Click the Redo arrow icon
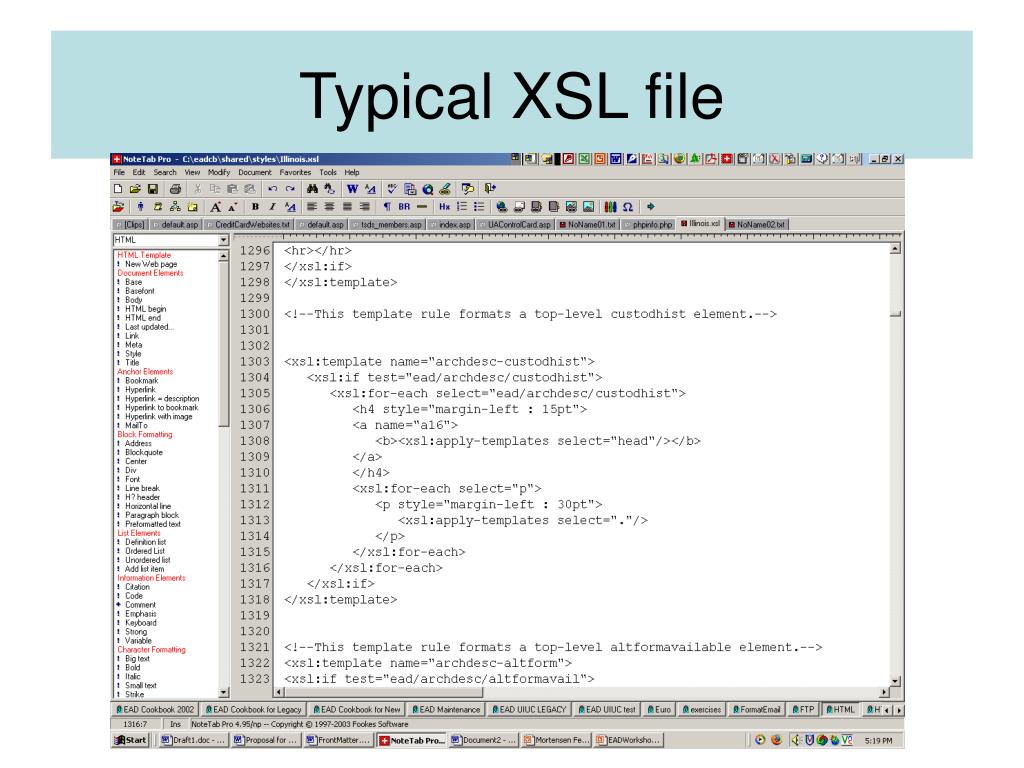Image resolution: width=1024 pixels, height=768 pixels. [290, 189]
